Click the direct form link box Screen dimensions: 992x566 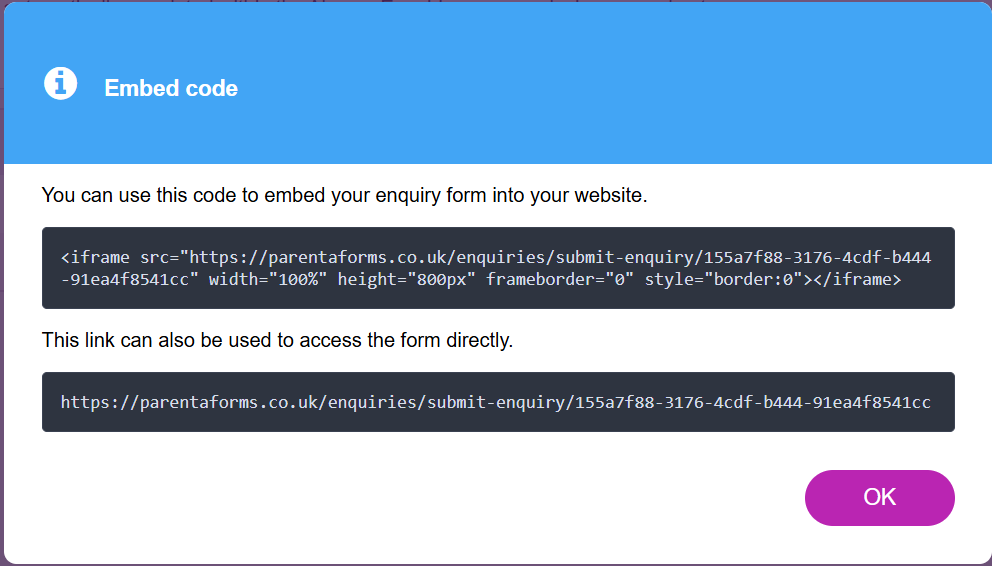[x=498, y=402]
